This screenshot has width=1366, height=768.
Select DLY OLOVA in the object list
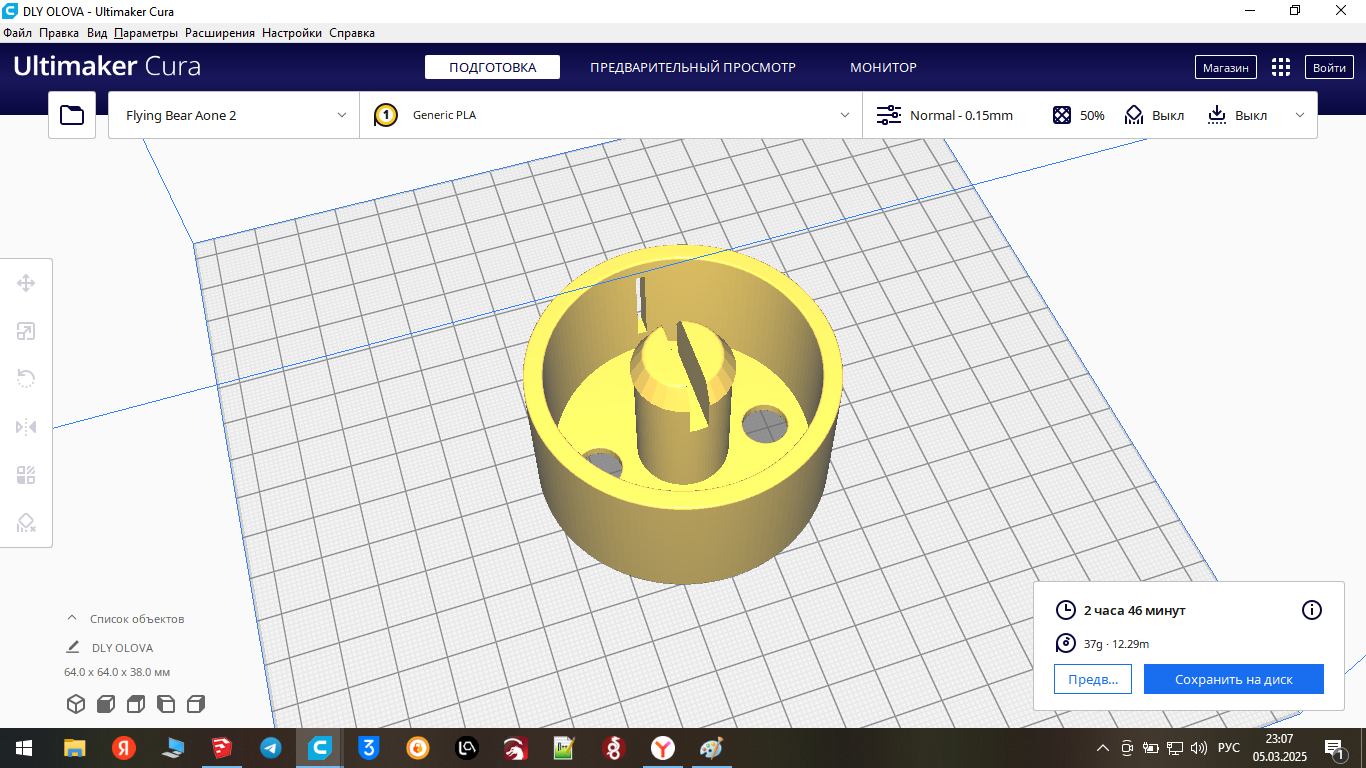(122, 647)
